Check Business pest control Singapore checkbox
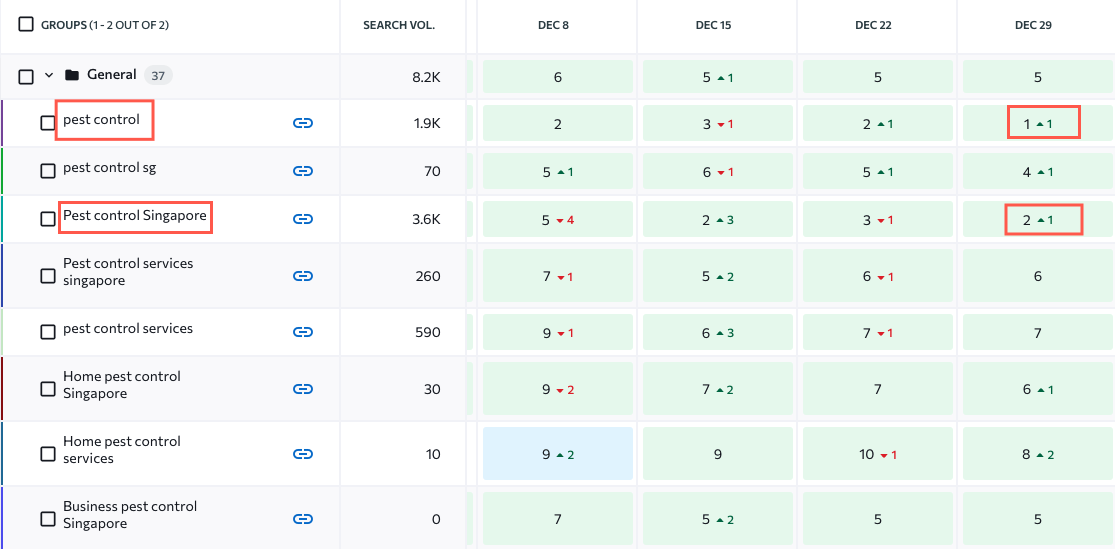The image size is (1115, 549). pos(48,519)
